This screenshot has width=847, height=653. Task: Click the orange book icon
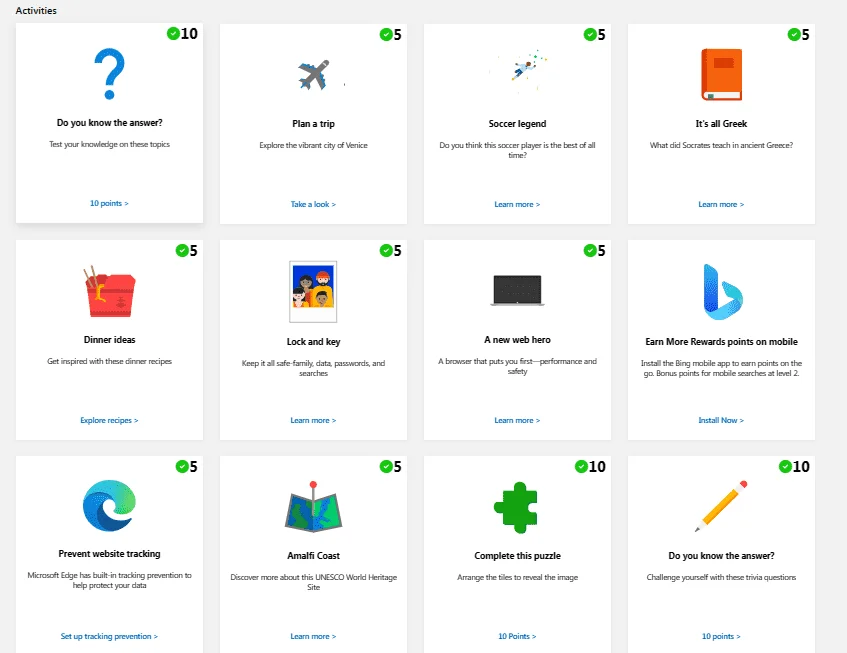click(721, 75)
